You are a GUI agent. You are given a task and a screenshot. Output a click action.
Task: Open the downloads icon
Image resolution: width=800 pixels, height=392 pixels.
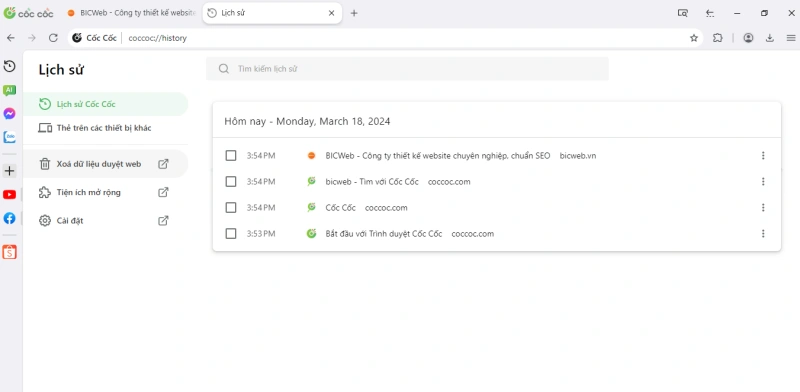(x=770, y=38)
